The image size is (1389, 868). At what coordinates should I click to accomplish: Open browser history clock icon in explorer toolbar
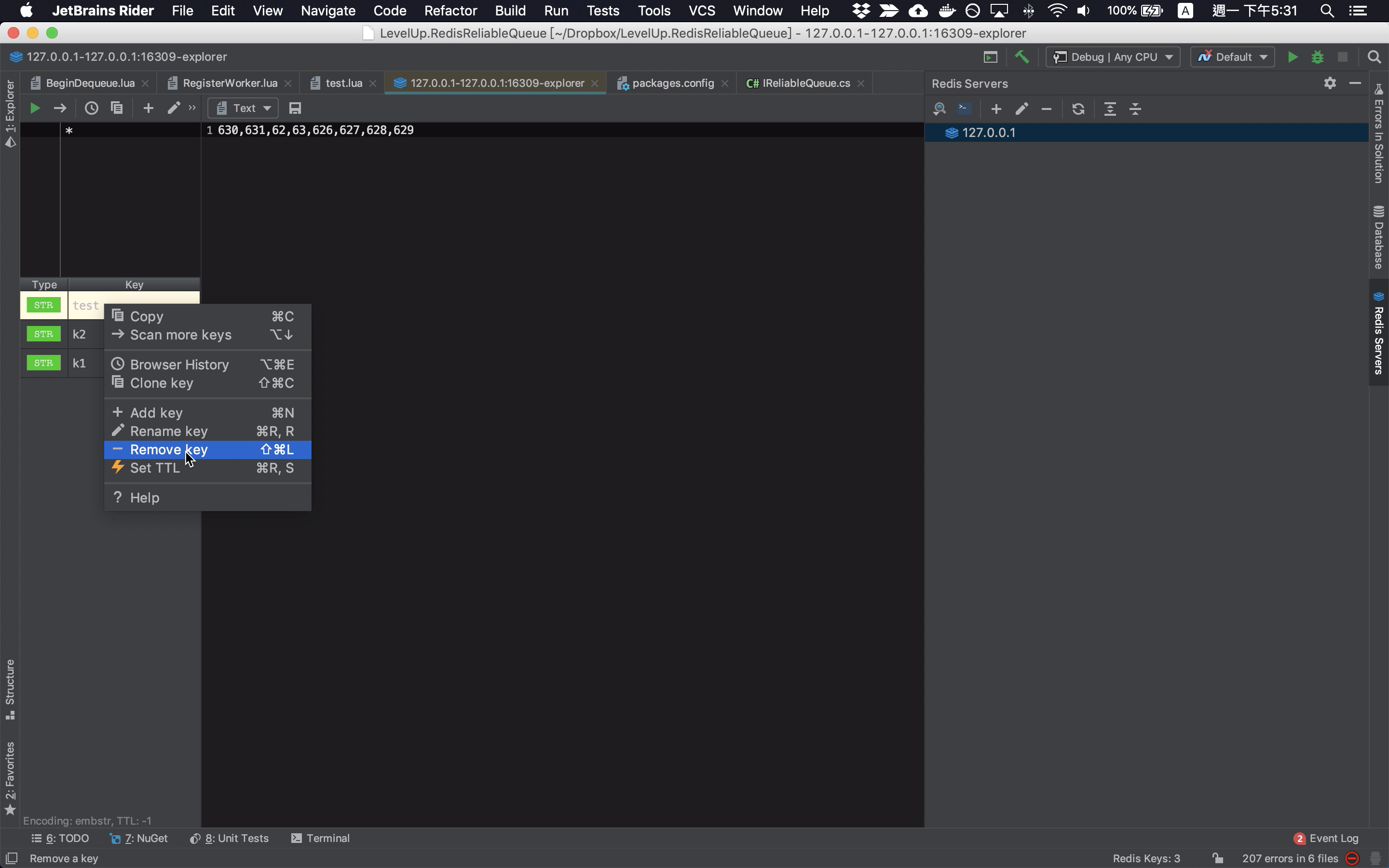(91, 108)
